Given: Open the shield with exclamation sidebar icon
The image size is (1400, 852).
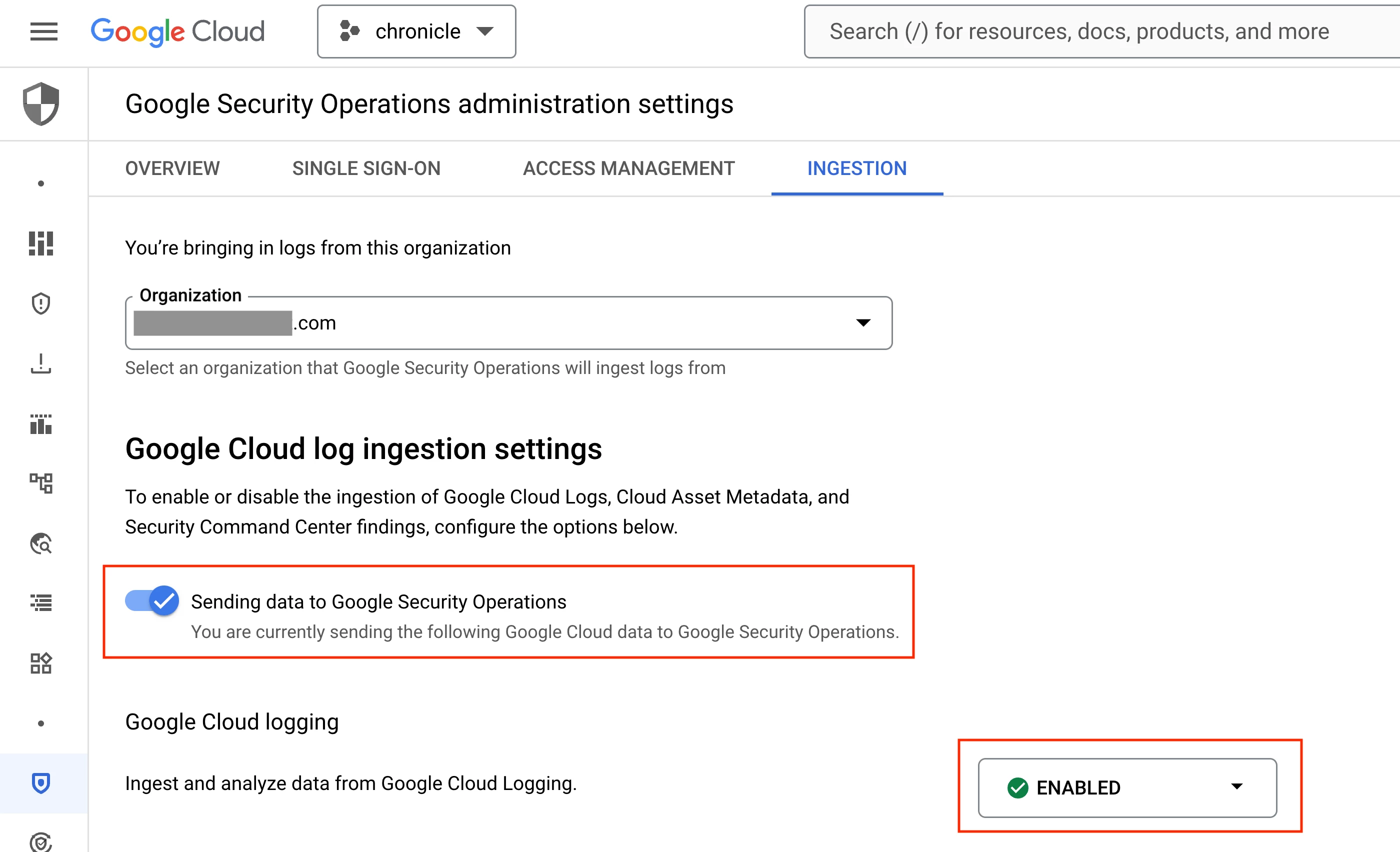Looking at the screenshot, I should pyautogui.click(x=41, y=304).
